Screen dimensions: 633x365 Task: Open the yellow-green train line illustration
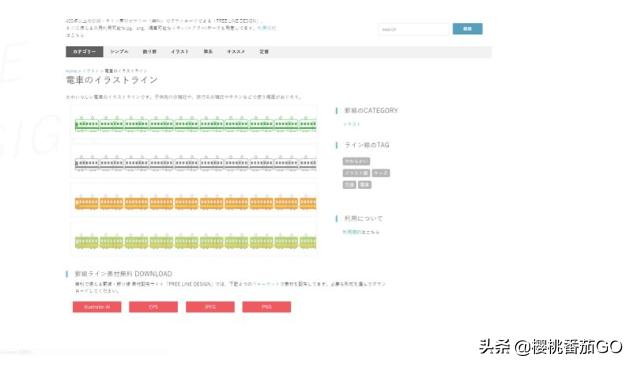point(194,241)
